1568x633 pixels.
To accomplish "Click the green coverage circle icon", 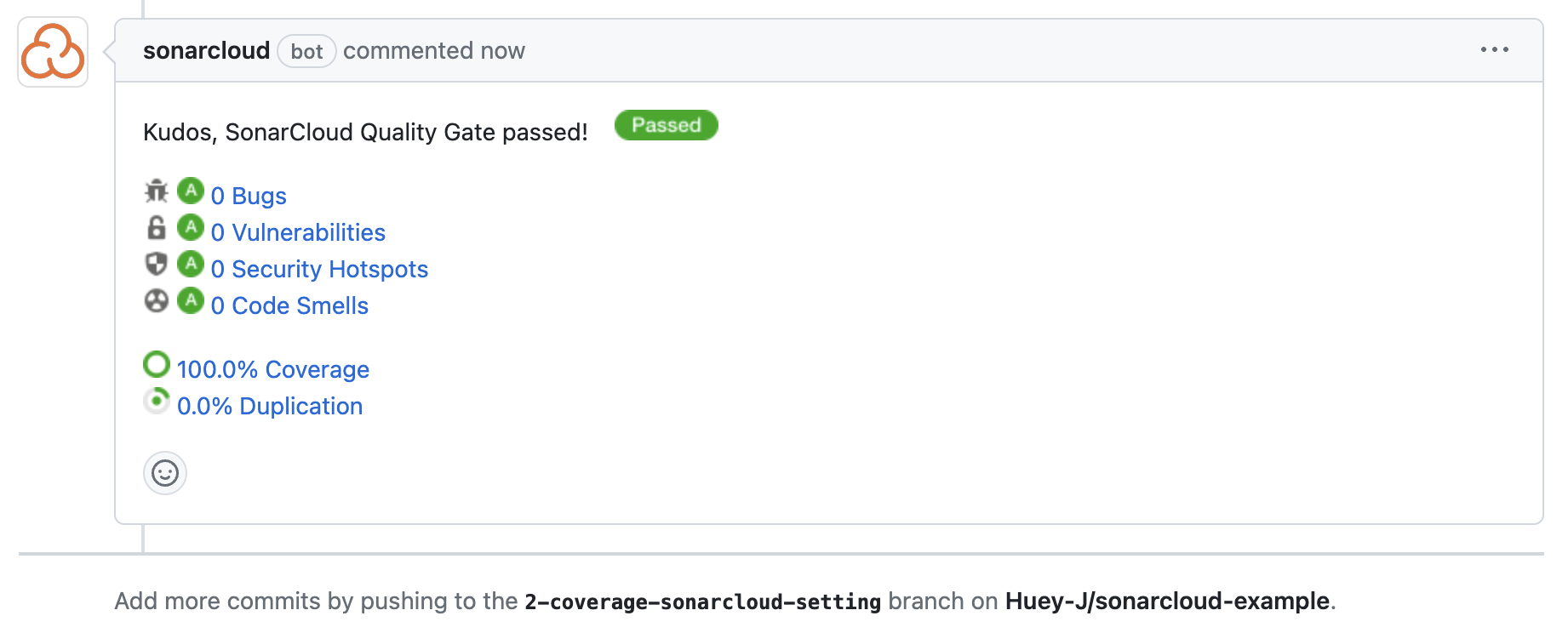I will click(157, 365).
